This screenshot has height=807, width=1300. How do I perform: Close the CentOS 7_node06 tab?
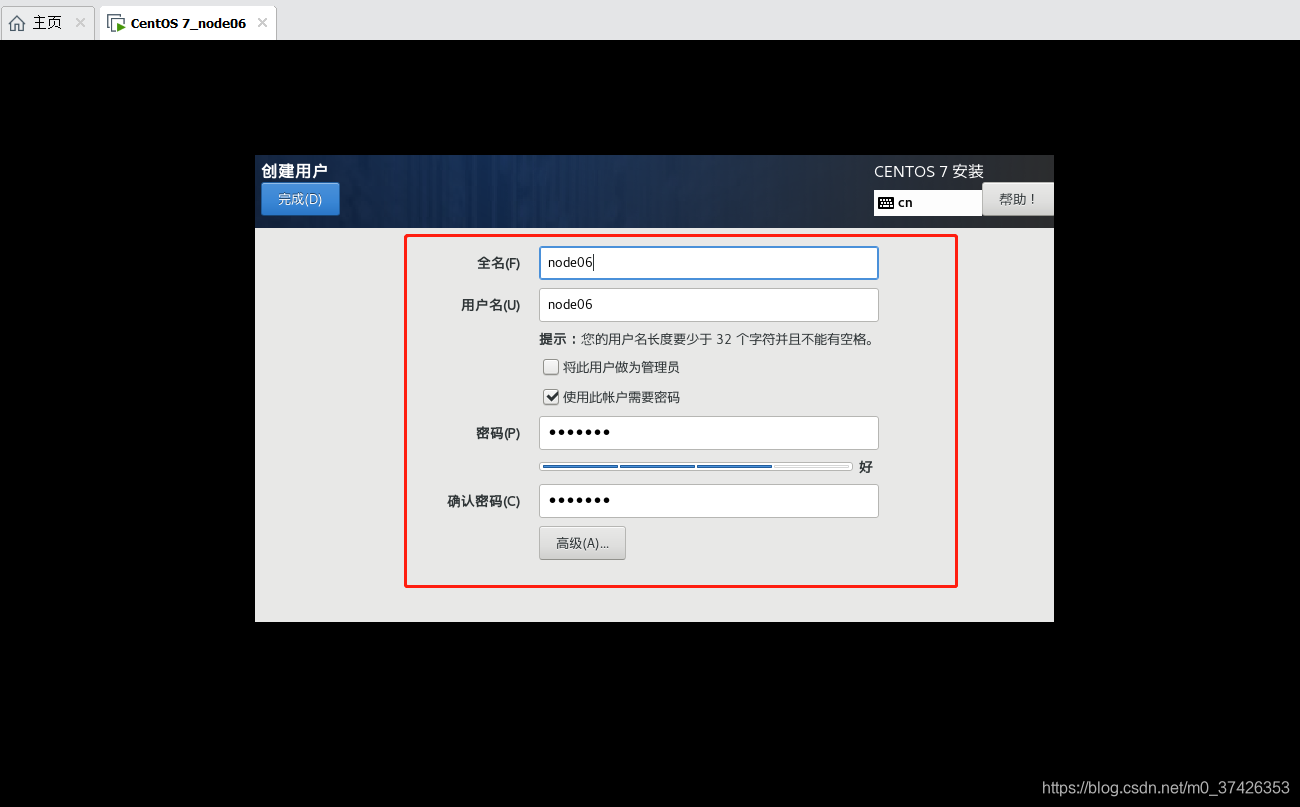tap(262, 22)
